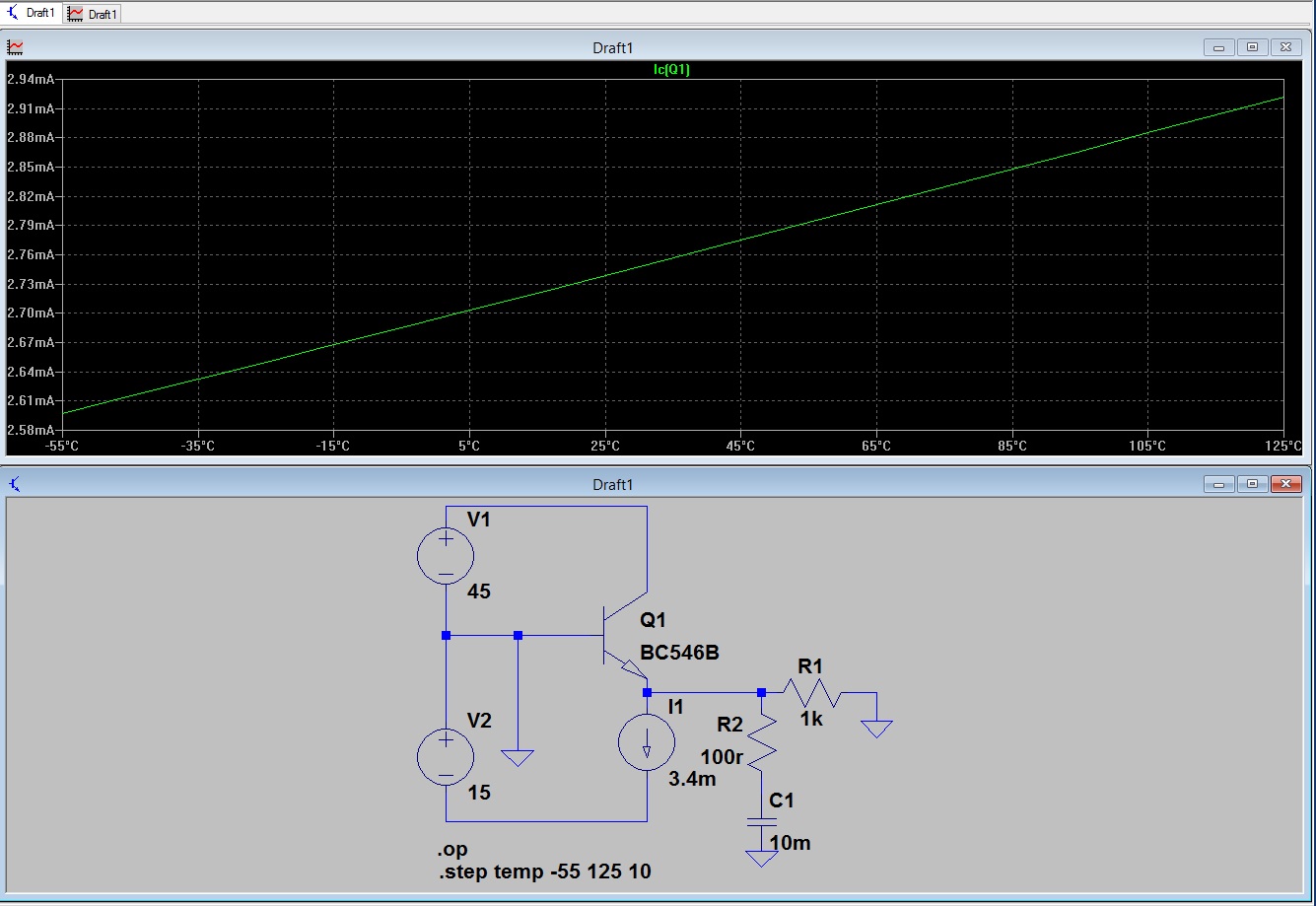Click the waveform window title-bar icon
This screenshot has height=906, width=1316.
pyautogui.click(x=16, y=46)
